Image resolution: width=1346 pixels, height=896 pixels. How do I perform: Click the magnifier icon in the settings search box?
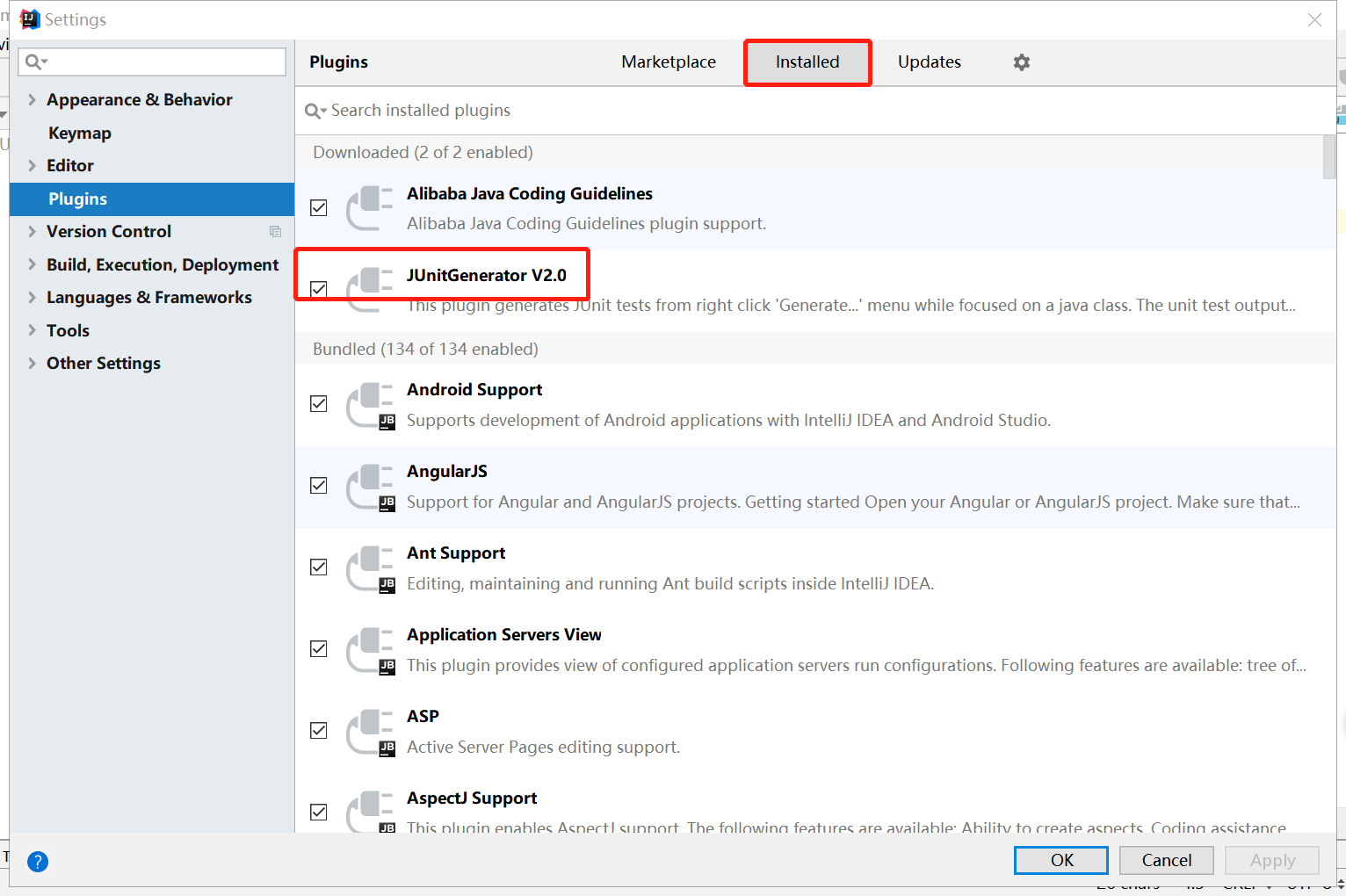(x=35, y=61)
